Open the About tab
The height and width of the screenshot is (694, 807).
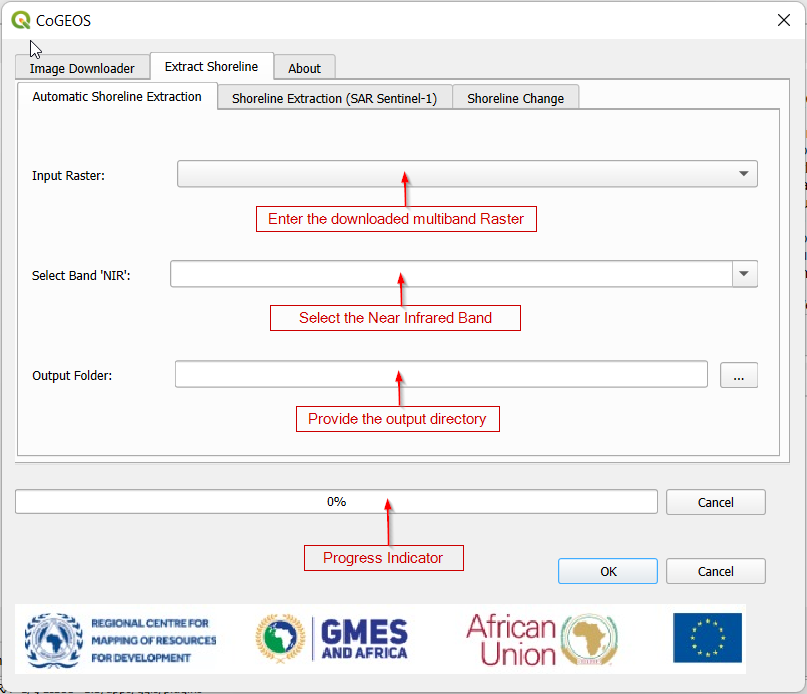305,68
